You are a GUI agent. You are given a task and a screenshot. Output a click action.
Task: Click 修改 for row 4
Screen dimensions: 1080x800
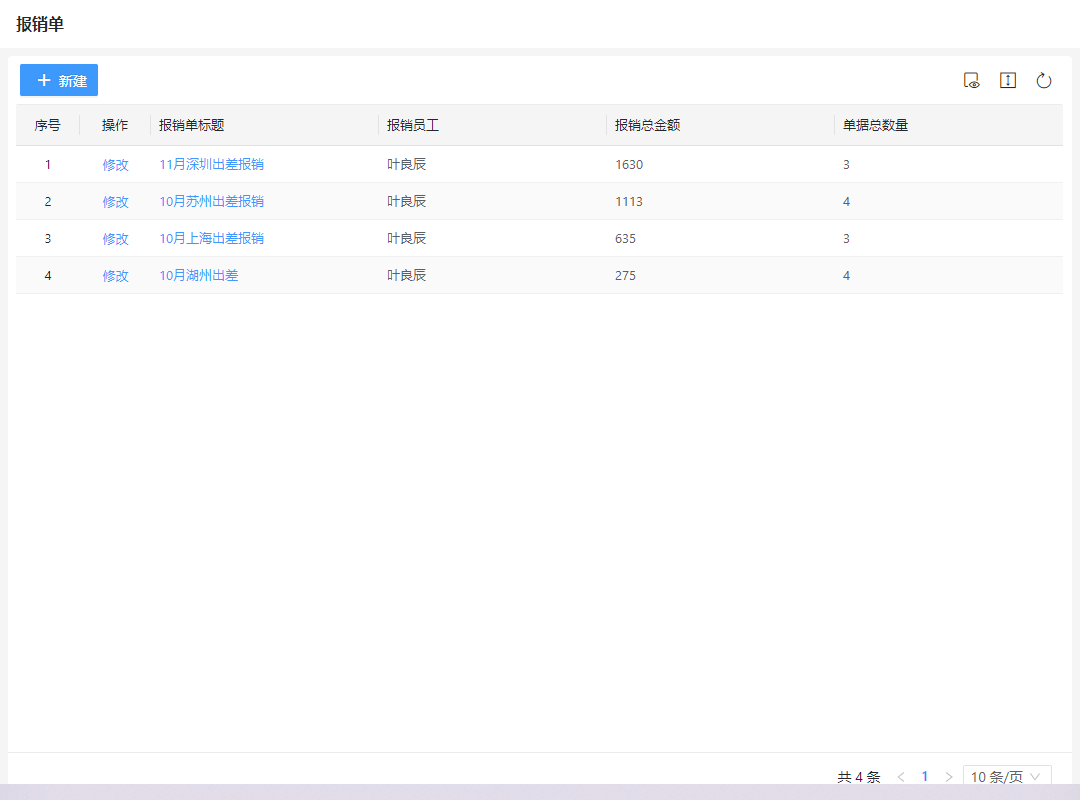pyautogui.click(x=115, y=276)
